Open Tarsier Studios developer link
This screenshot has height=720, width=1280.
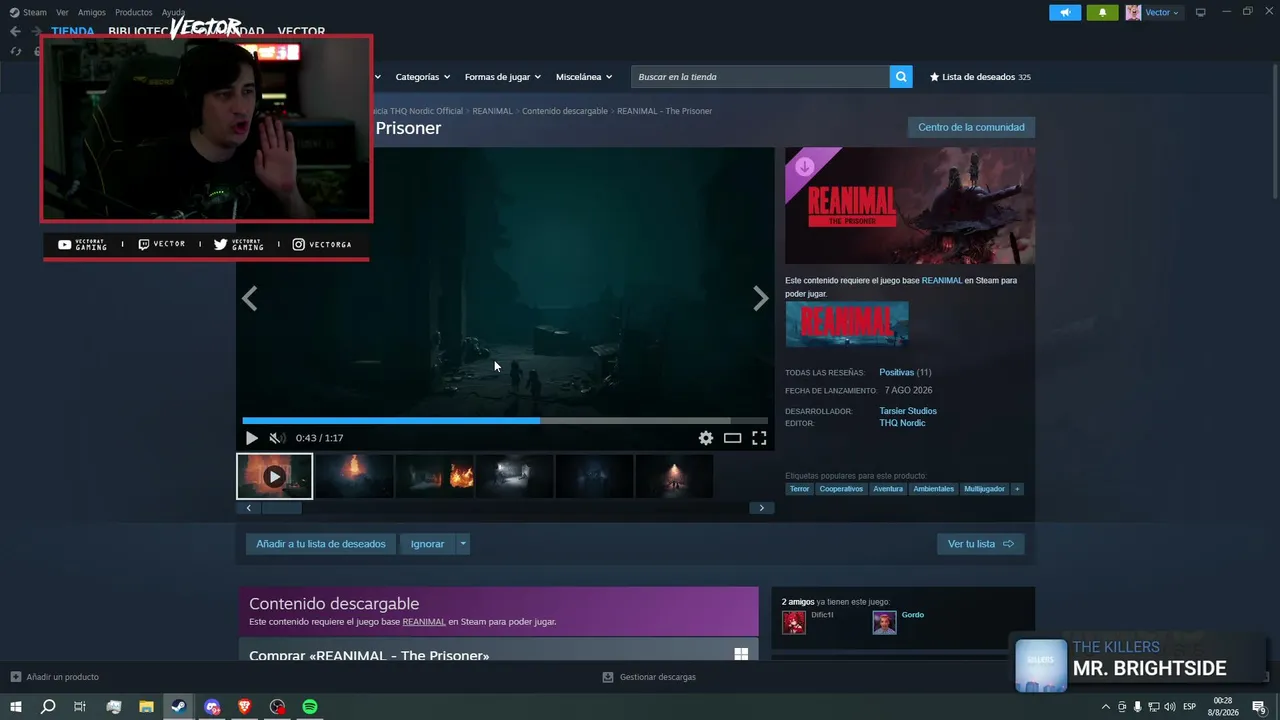(x=908, y=411)
